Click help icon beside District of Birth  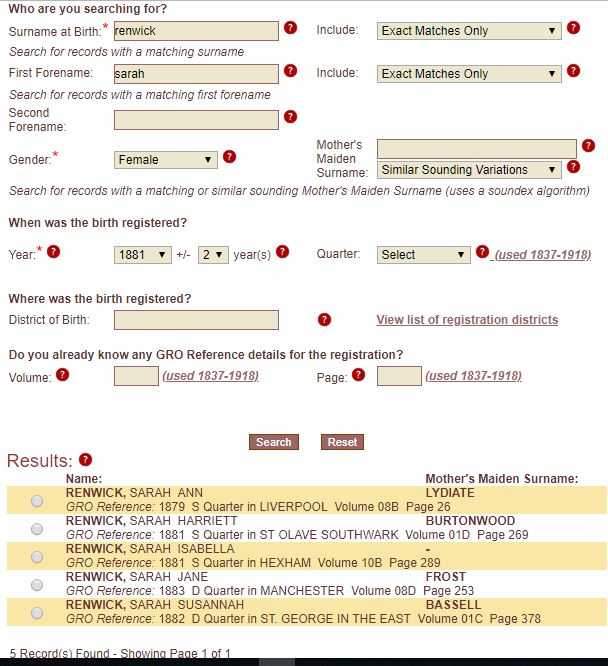(324, 319)
